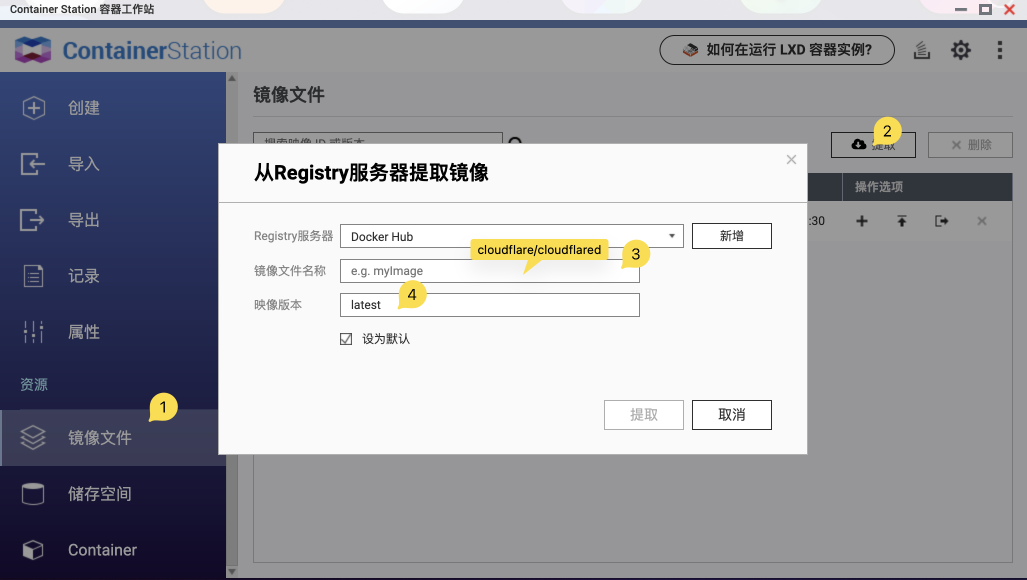
Task: Click the upward arrow push icon in image row
Action: [x=902, y=221]
